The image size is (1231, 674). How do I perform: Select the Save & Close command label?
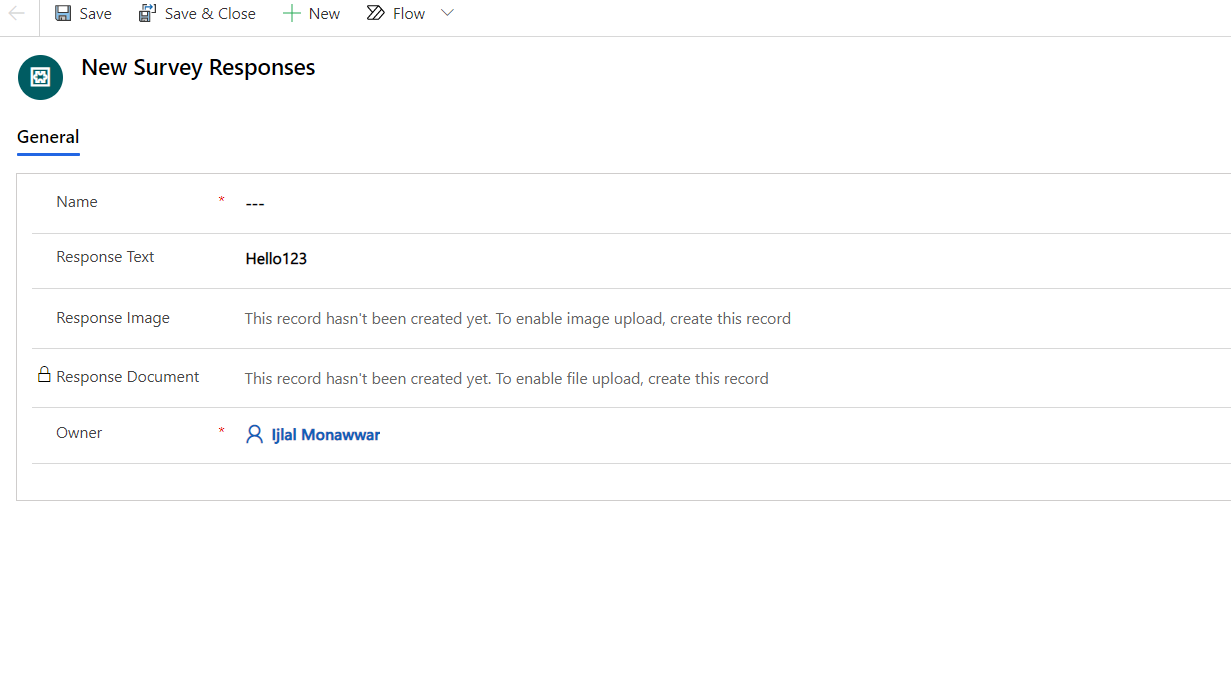coord(210,13)
